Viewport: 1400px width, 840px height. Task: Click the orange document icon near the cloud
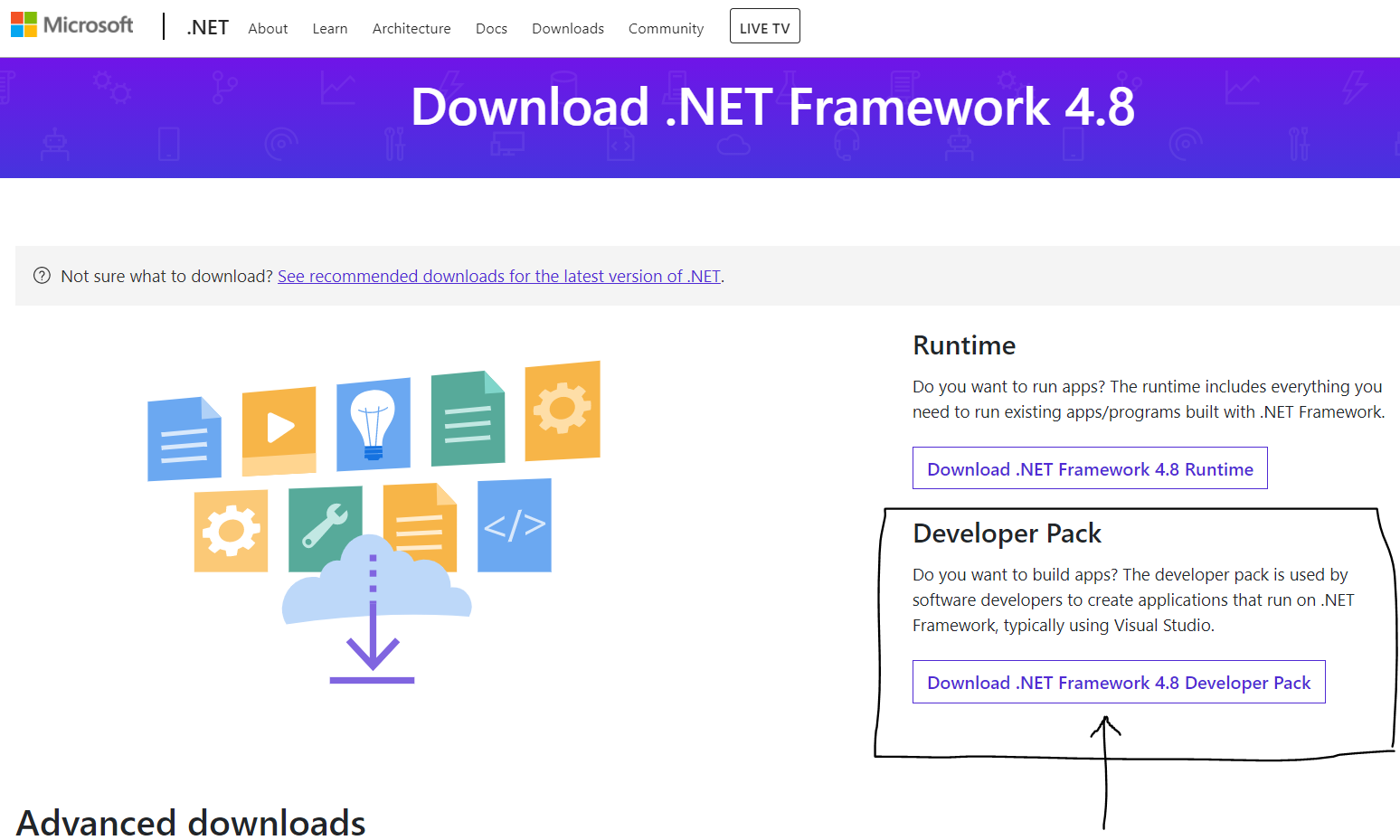pos(420,526)
